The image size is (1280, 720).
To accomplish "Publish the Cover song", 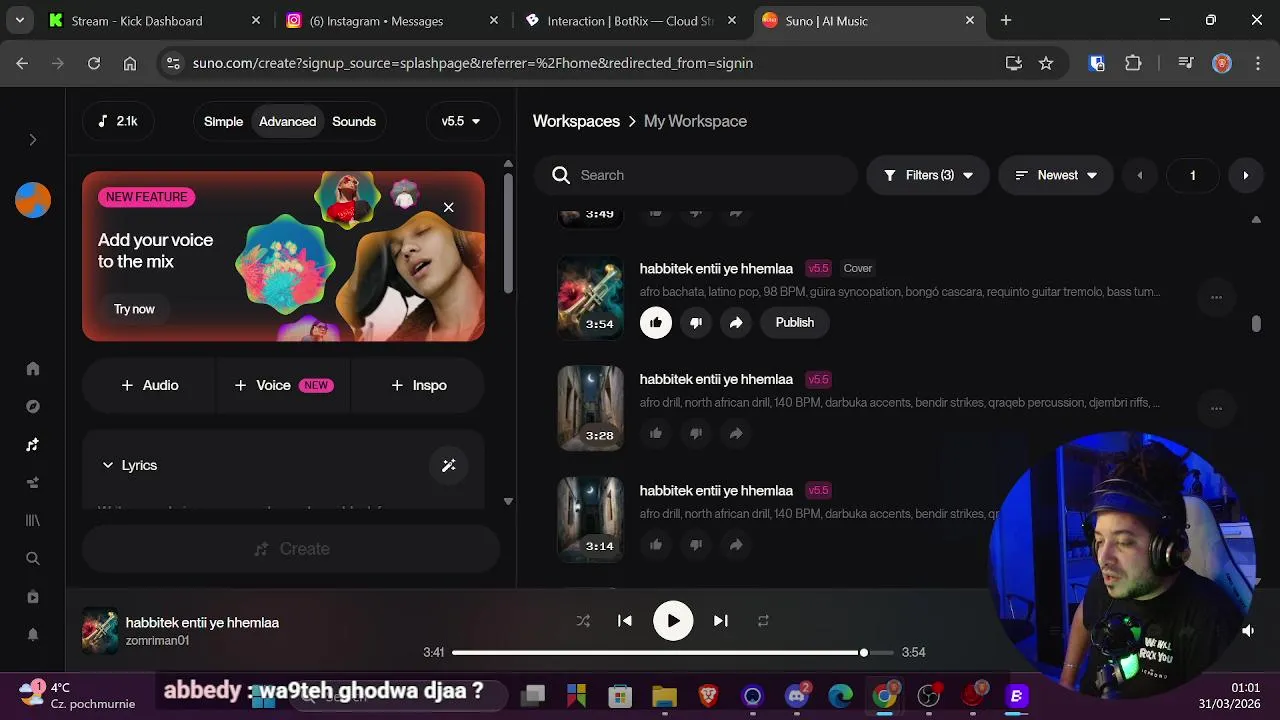I will click(795, 322).
